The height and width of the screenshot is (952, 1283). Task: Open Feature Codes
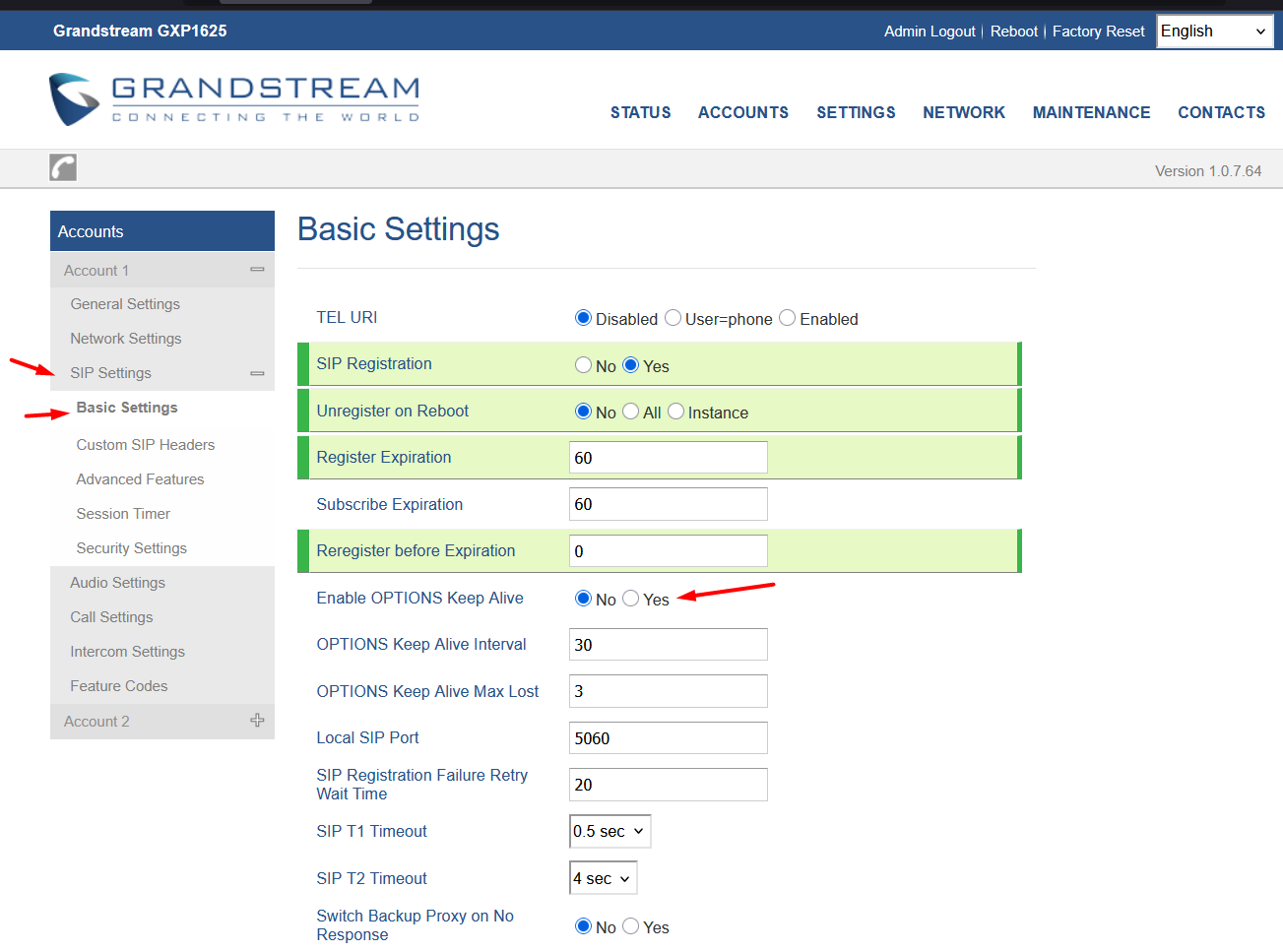(118, 686)
